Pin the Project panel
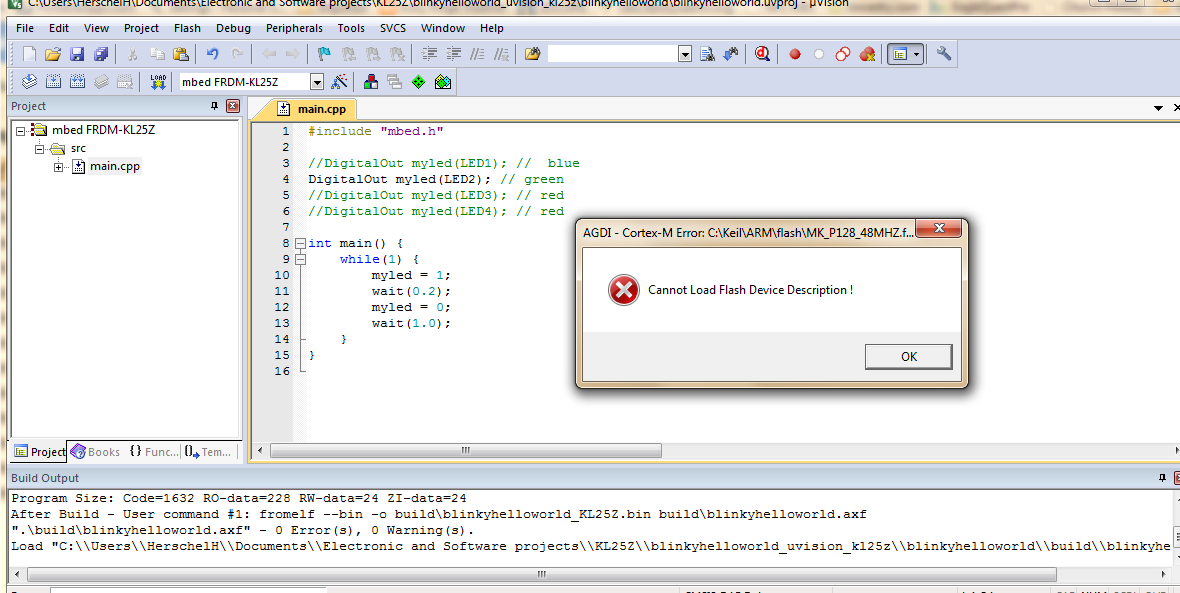The height and width of the screenshot is (593, 1180). click(214, 106)
